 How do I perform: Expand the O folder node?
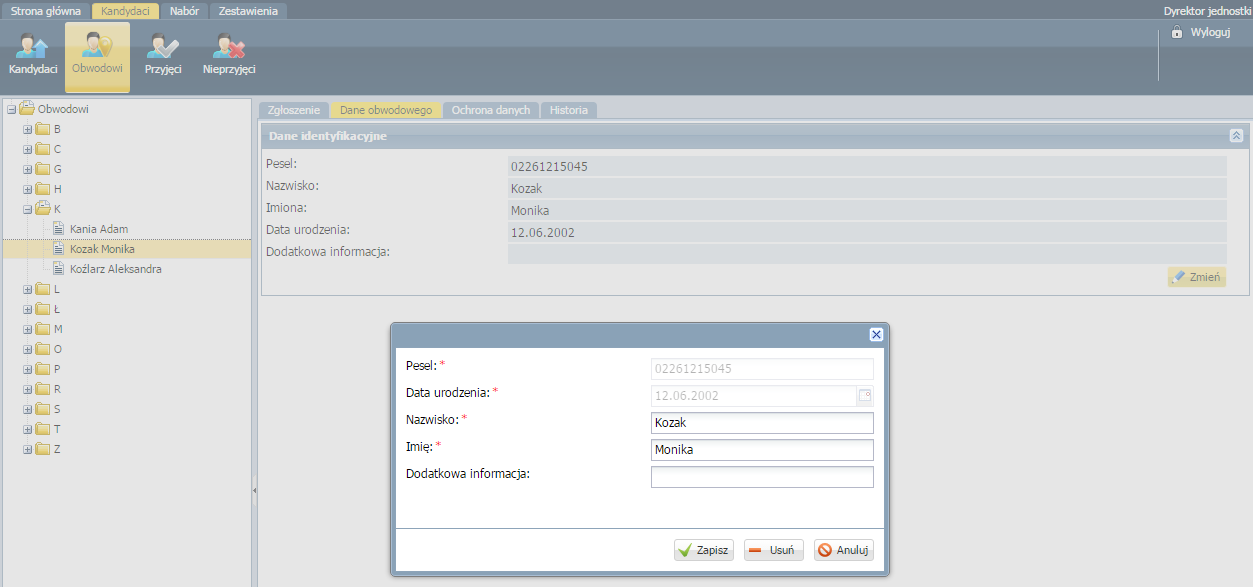28,349
